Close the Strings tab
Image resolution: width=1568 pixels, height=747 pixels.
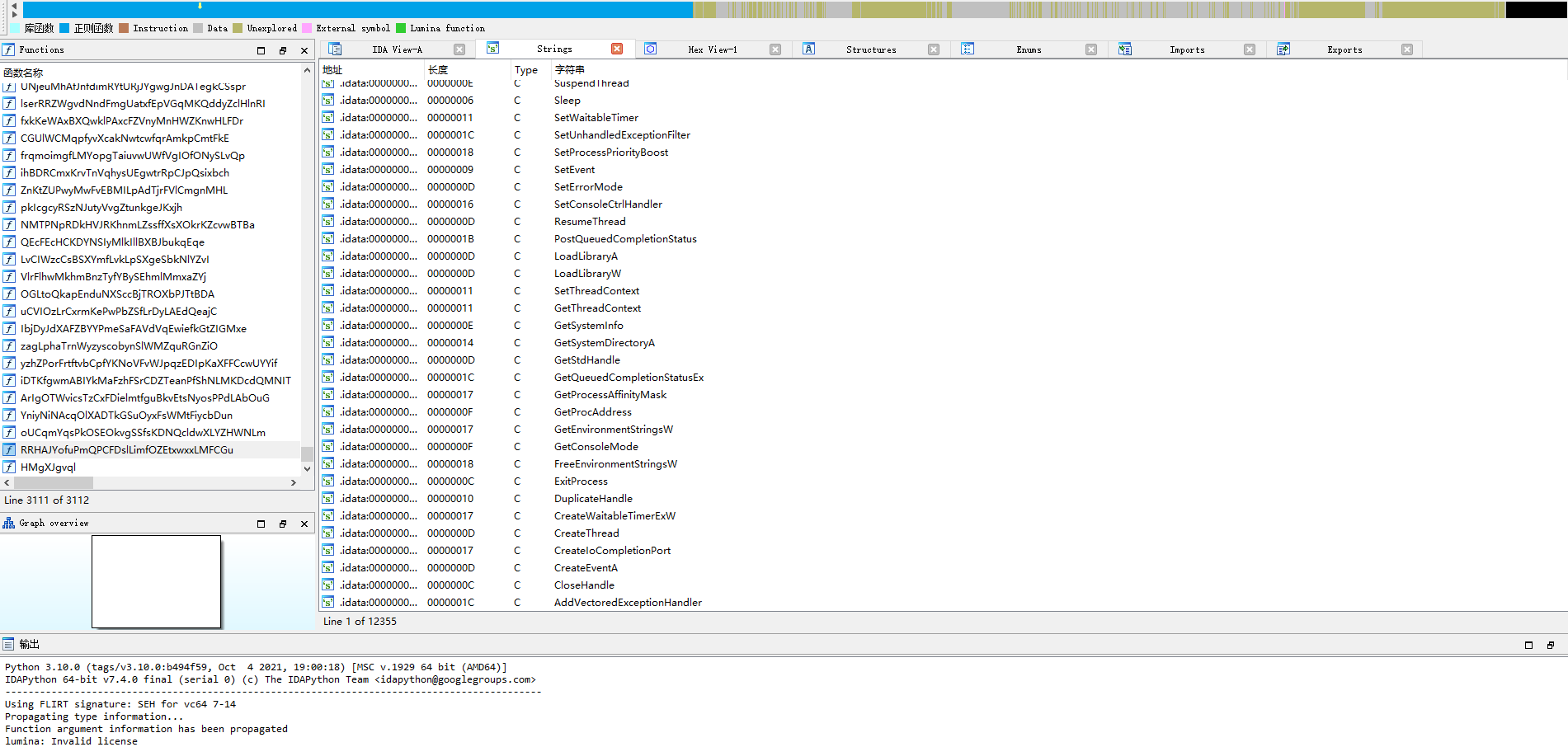click(617, 49)
